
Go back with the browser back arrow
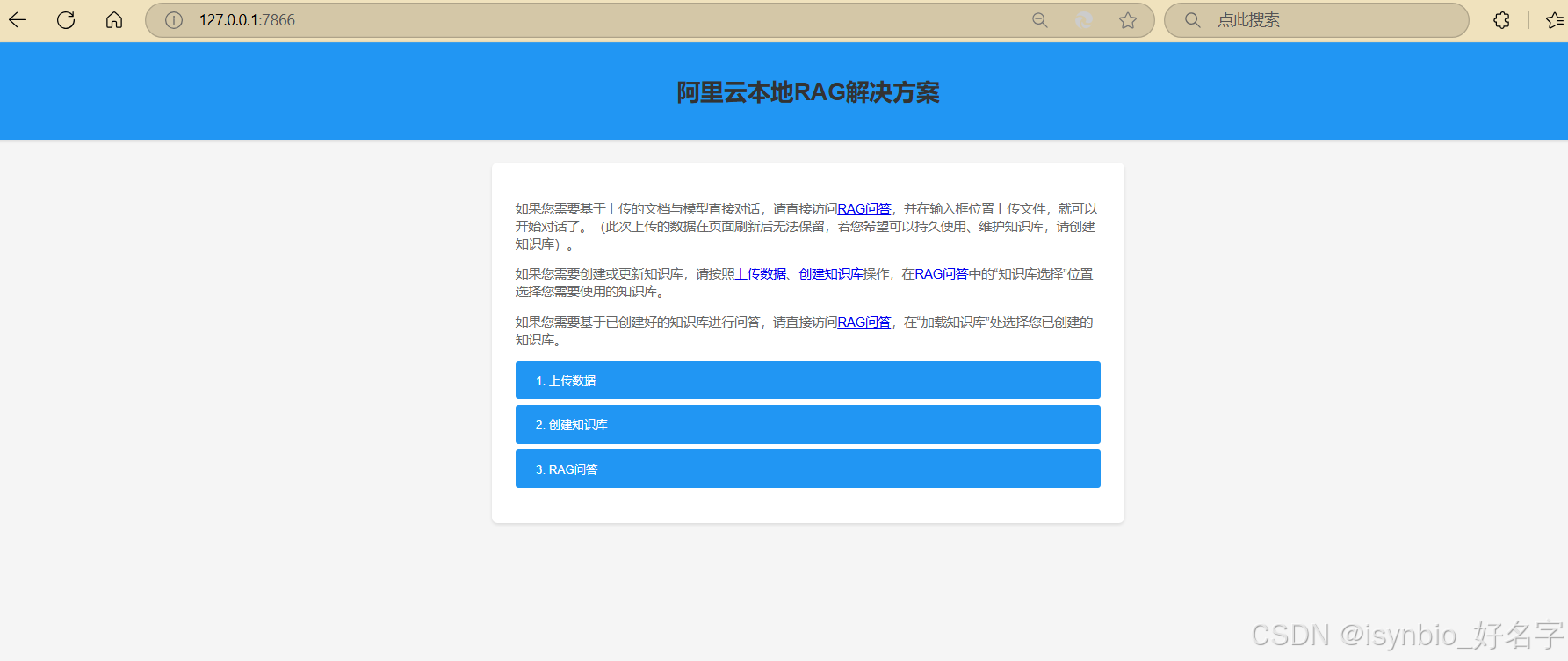18,19
